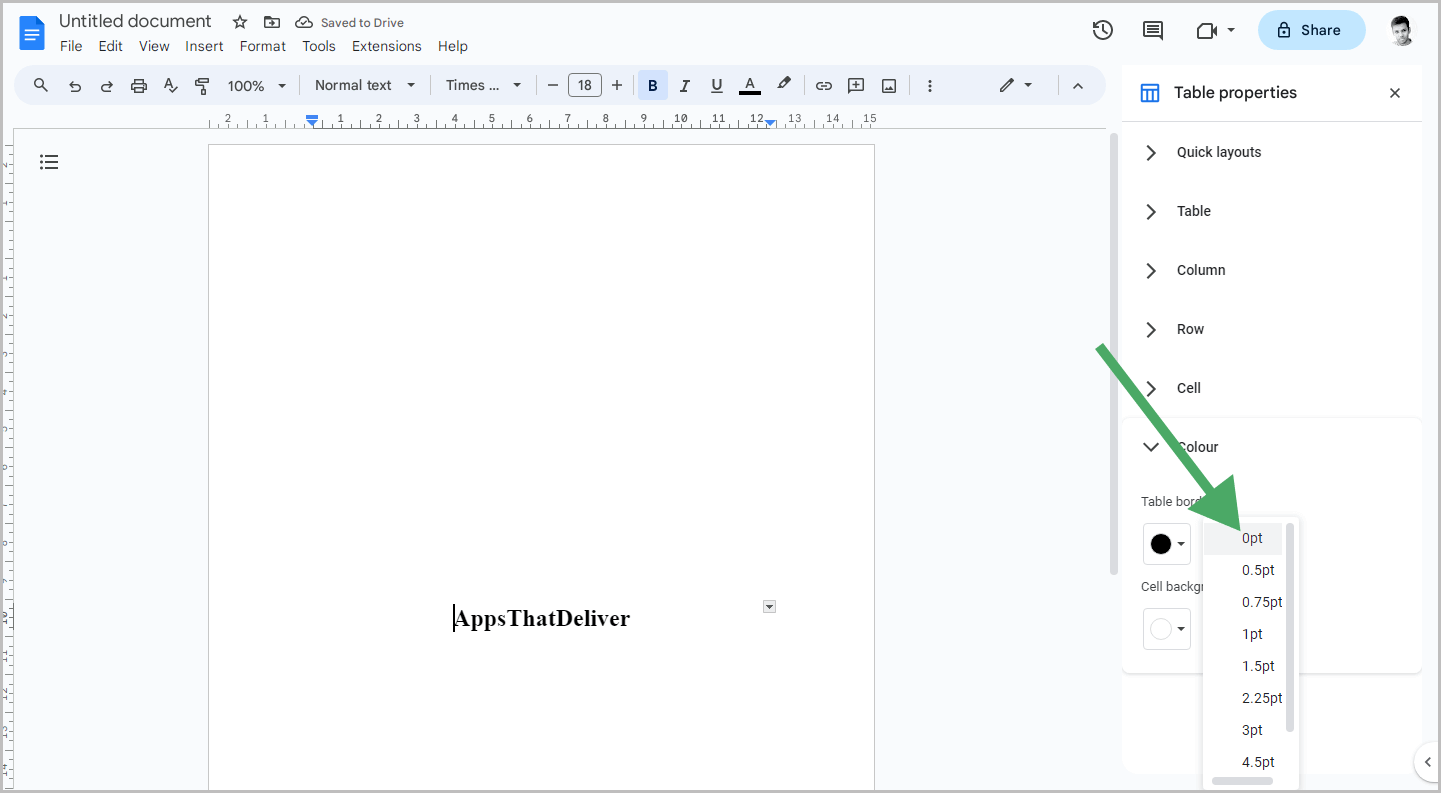The image size is (1441, 793).
Task: Click the font size input field
Action: [585, 85]
